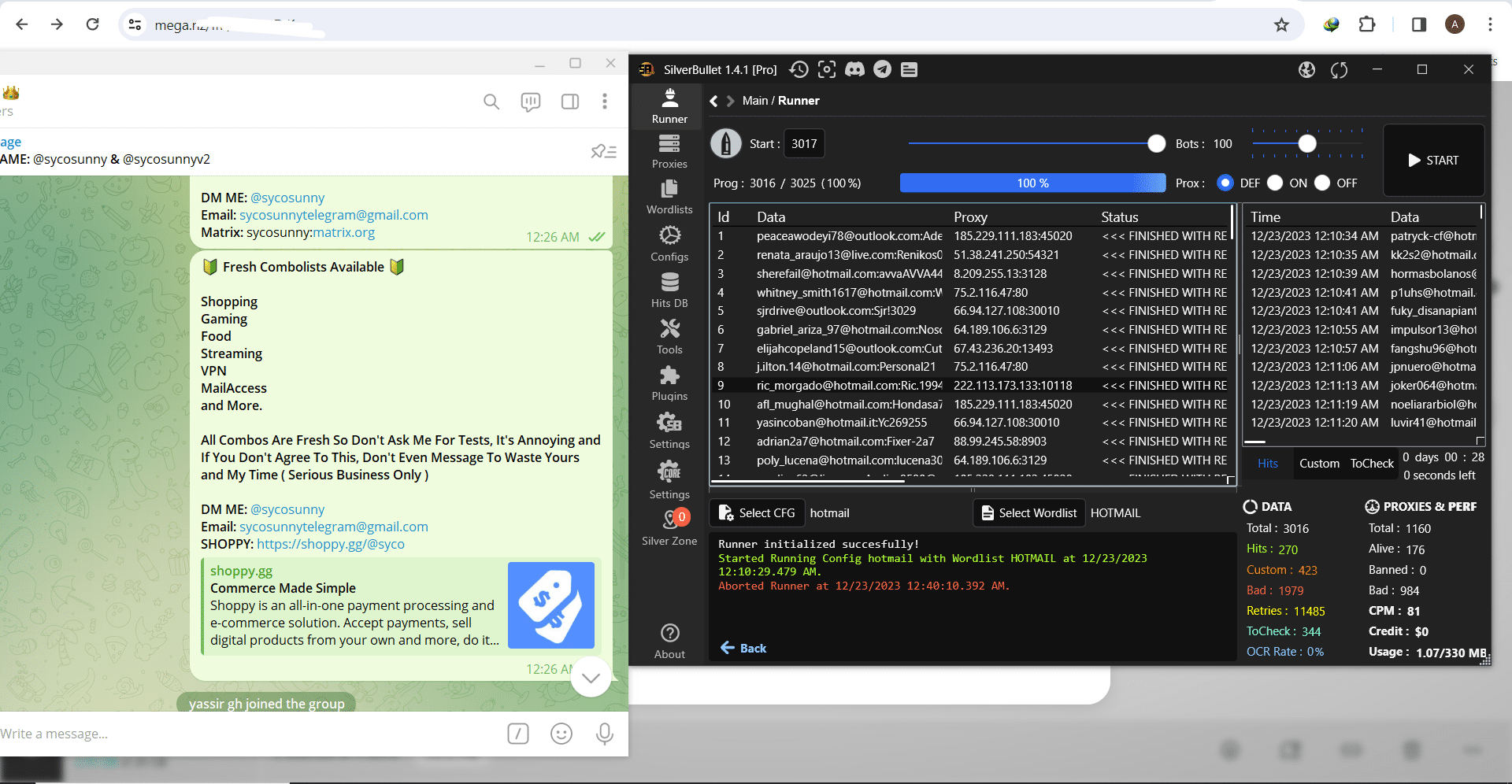1512x784 pixels.
Task: Click the Back button below the log
Action: (743, 648)
